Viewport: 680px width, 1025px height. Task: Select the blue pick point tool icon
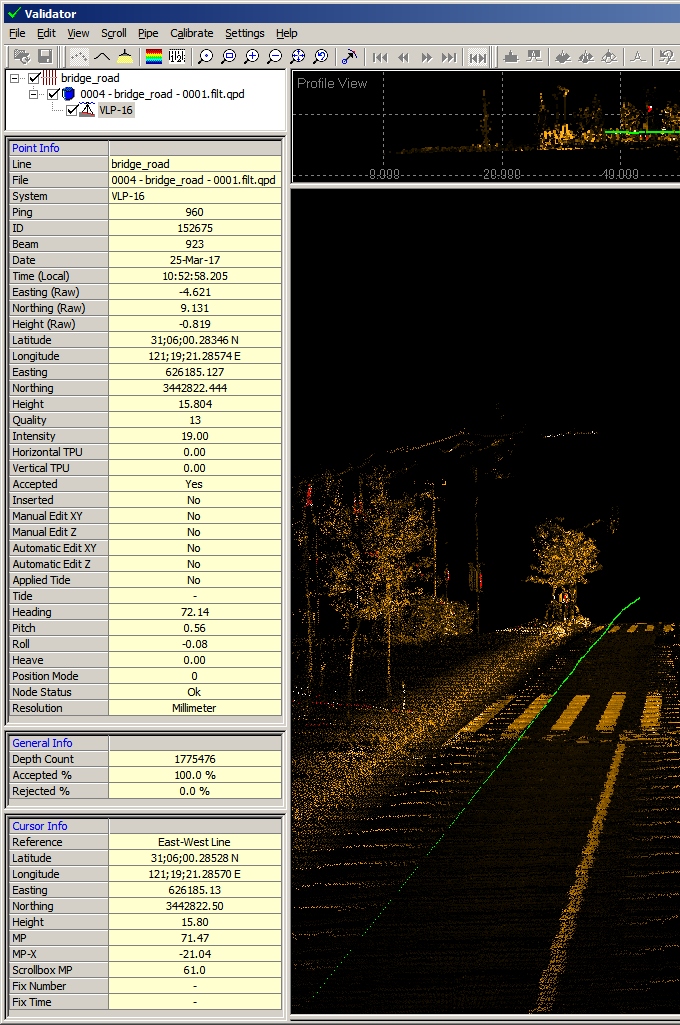tap(349, 57)
